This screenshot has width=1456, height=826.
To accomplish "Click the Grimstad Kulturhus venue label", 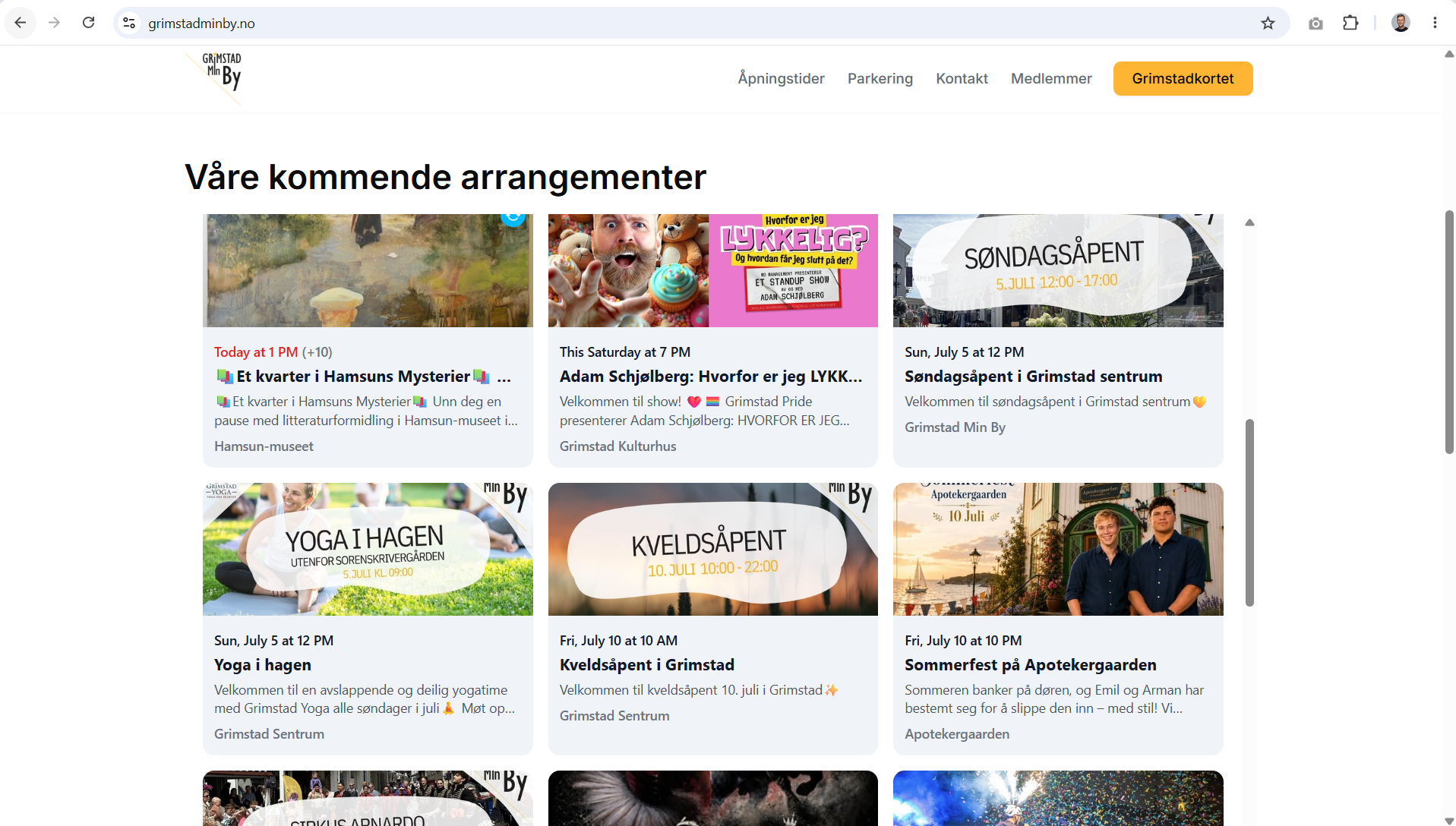I will point(617,446).
